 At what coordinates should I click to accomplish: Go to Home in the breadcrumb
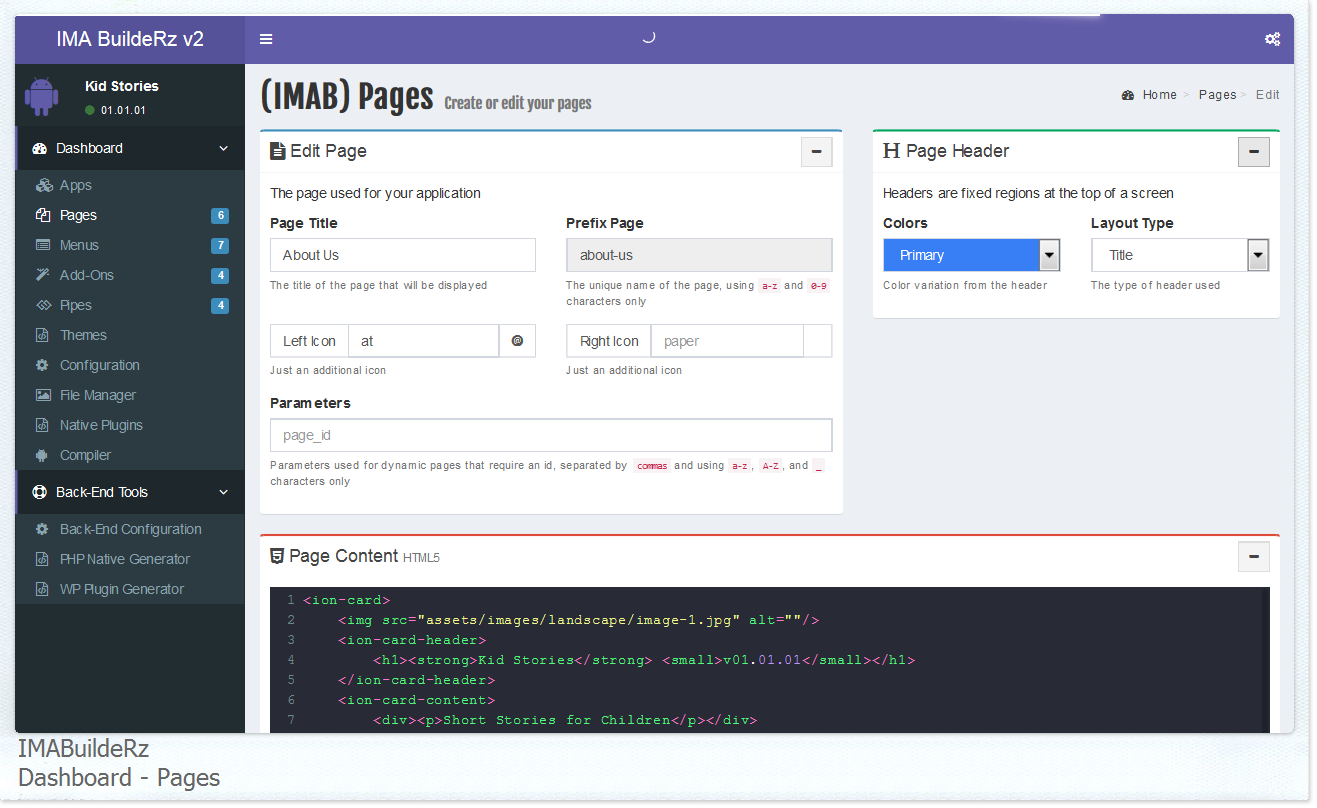(x=1159, y=95)
